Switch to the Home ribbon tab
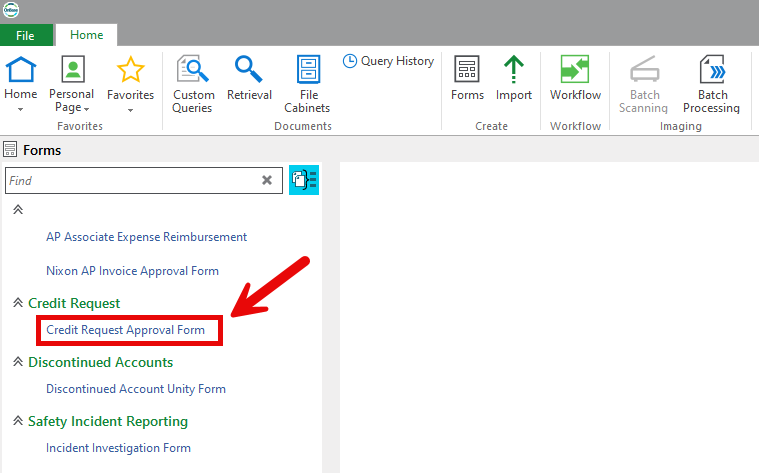The width and height of the screenshot is (759, 473). point(86,35)
